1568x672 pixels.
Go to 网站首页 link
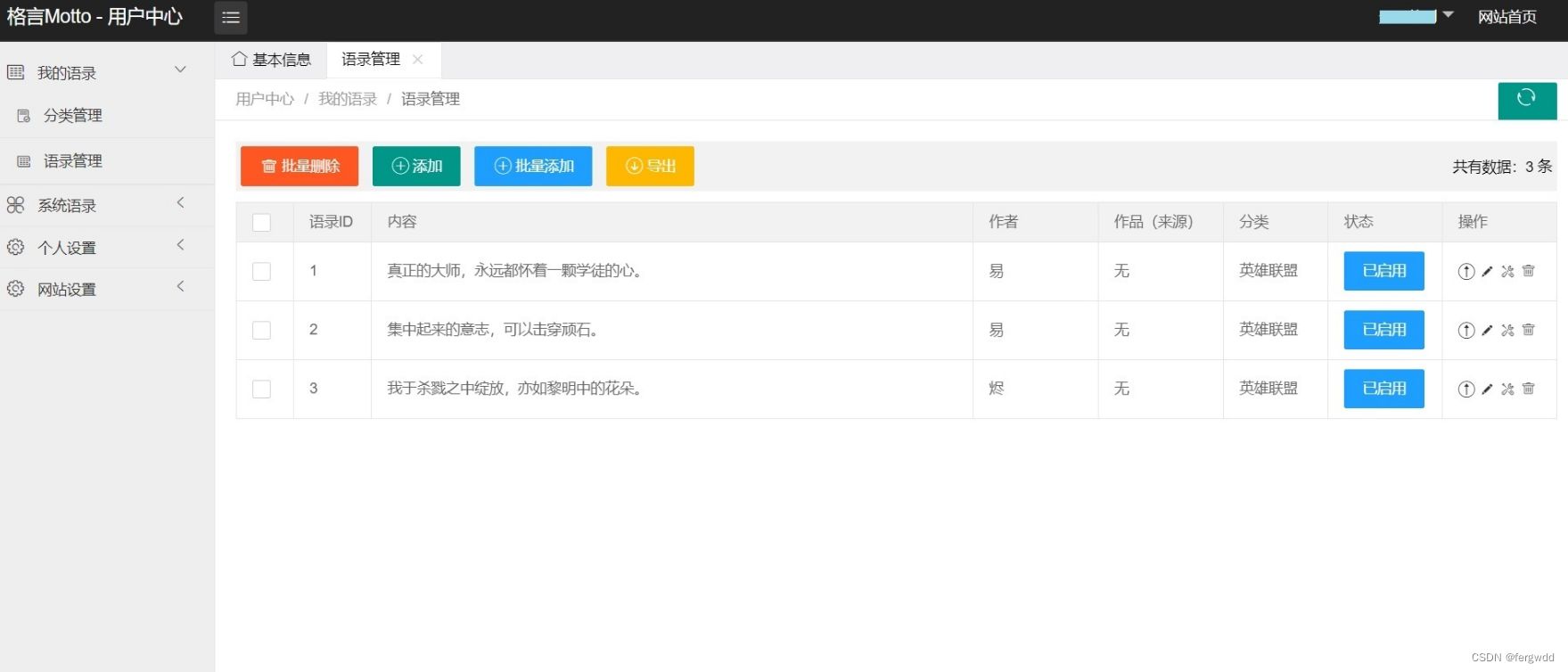(1507, 17)
